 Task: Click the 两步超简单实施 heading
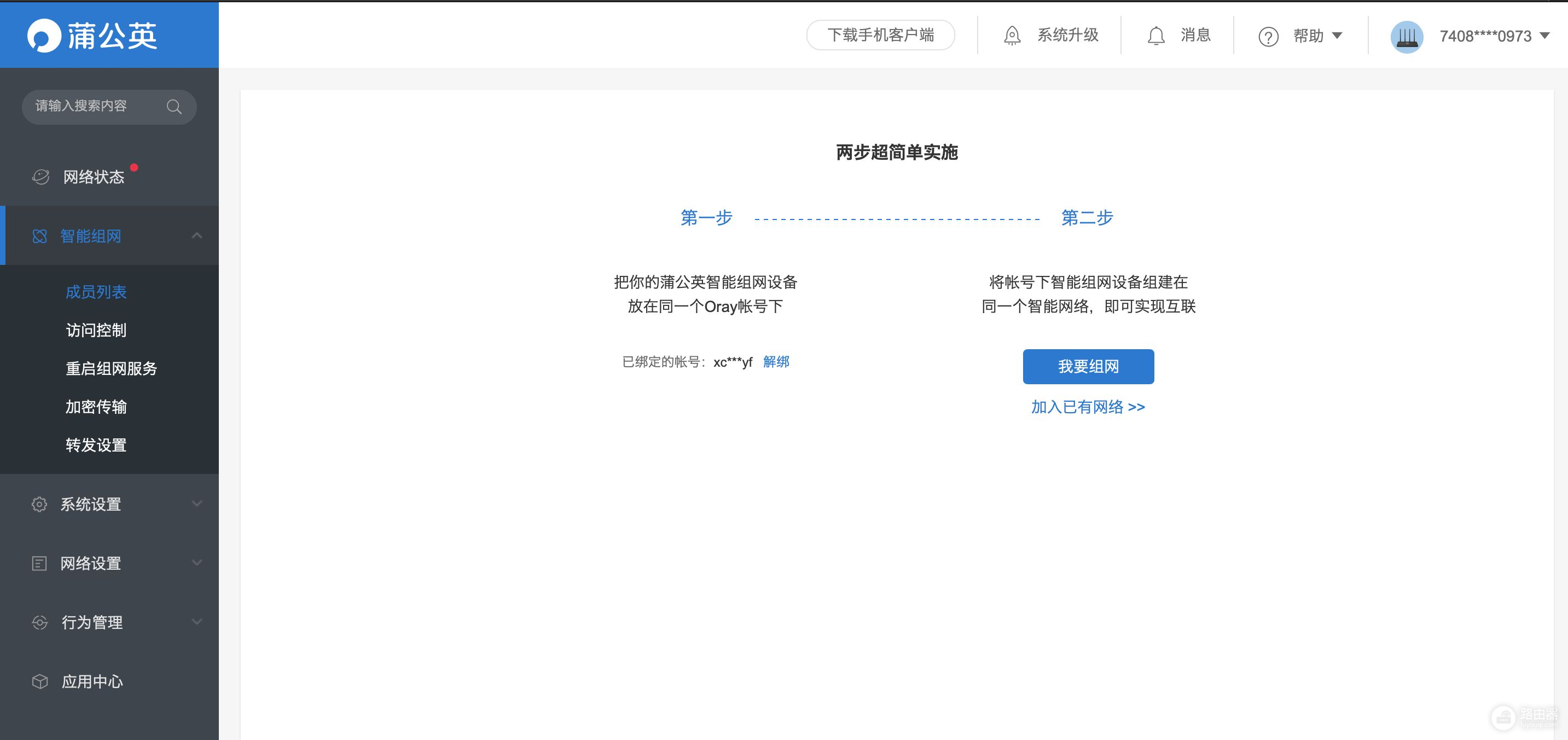[897, 152]
